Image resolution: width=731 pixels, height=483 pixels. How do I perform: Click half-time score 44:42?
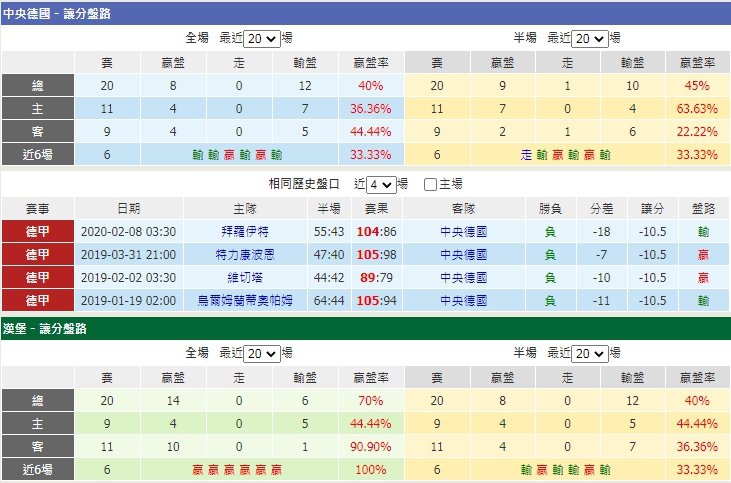point(329,277)
